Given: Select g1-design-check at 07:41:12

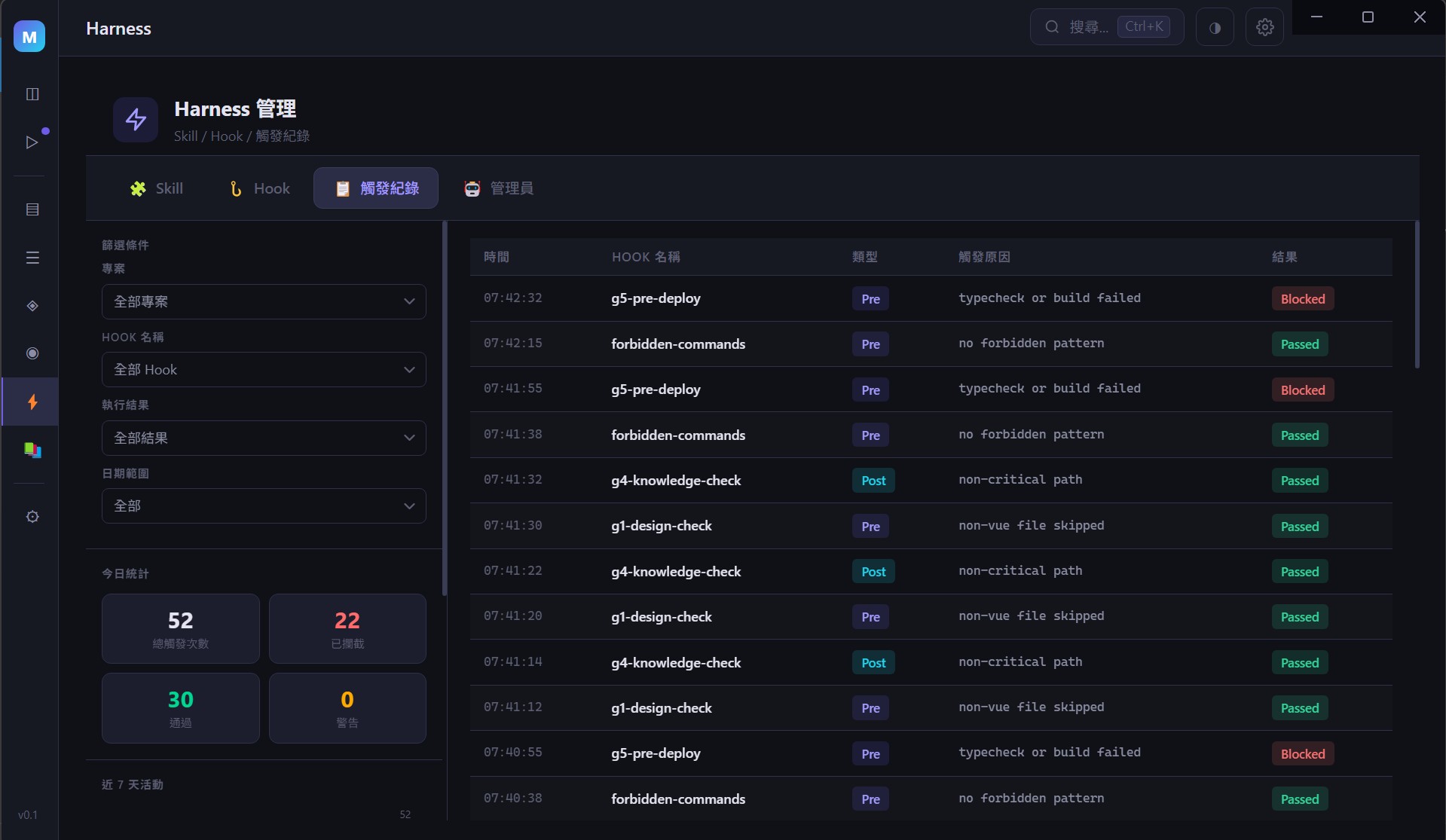Looking at the screenshot, I should [661, 708].
